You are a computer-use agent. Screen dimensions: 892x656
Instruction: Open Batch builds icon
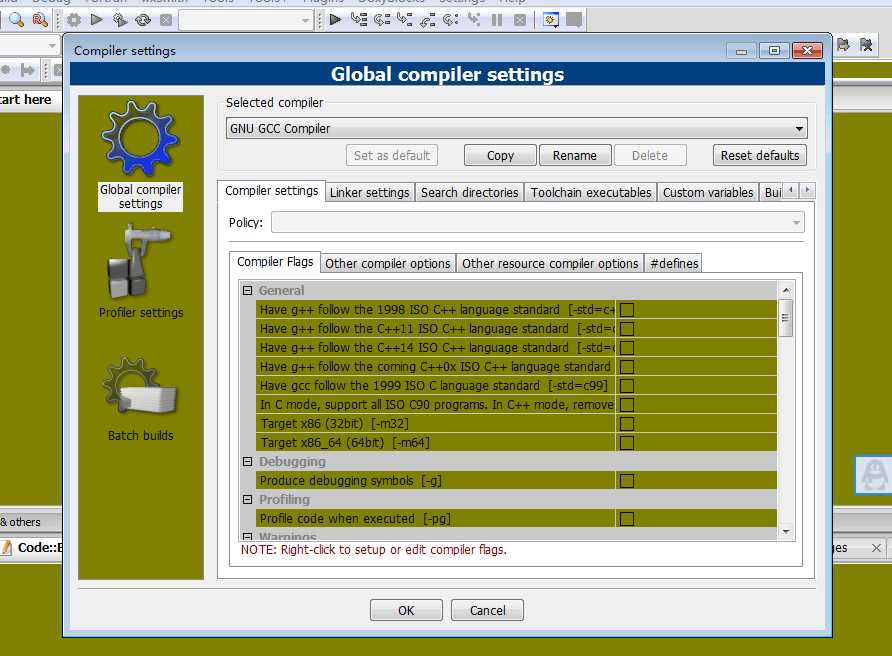tap(140, 386)
